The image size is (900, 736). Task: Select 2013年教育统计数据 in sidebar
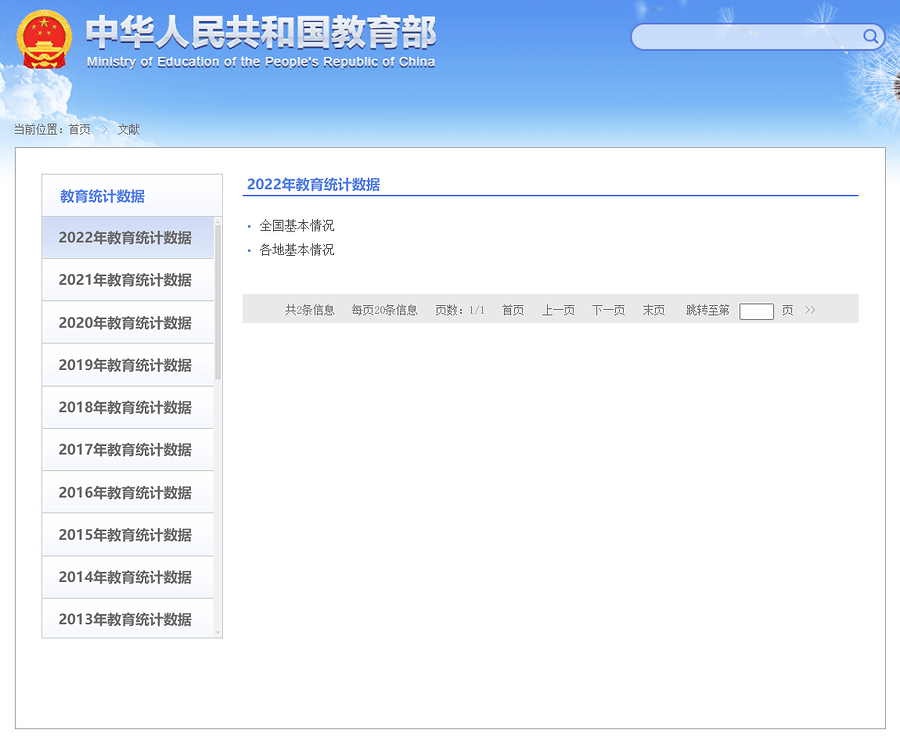[x=125, y=619]
